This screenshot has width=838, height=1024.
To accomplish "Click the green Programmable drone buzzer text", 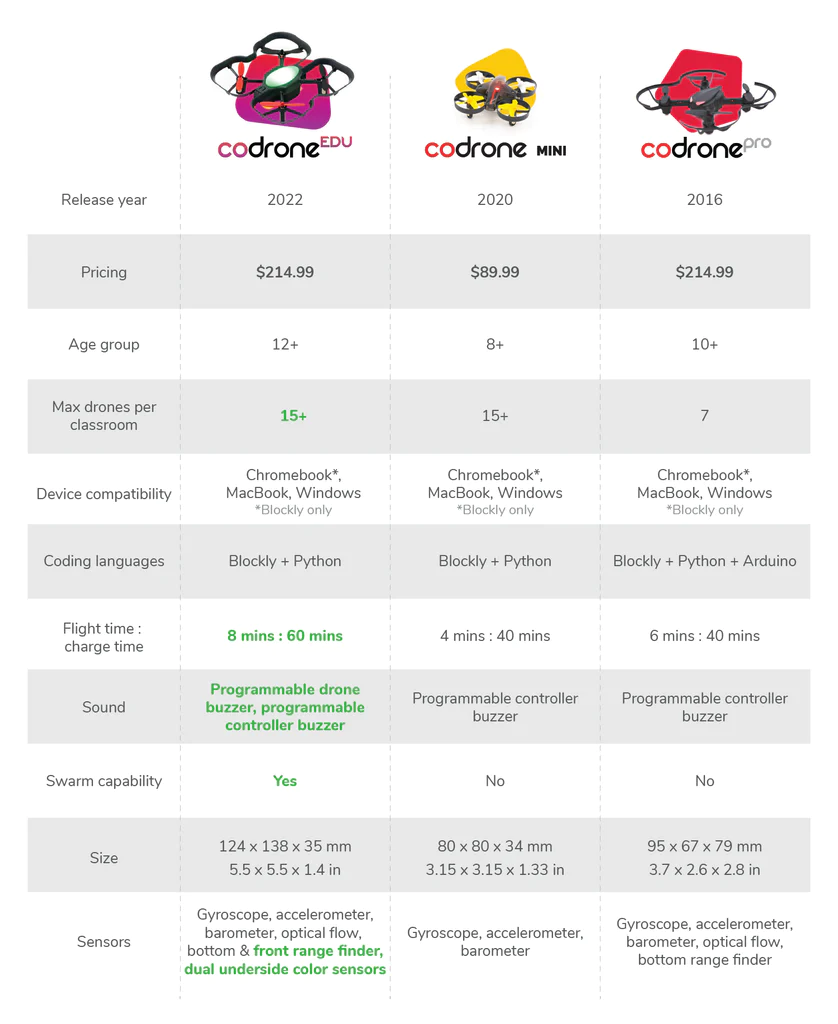I will point(285,690).
